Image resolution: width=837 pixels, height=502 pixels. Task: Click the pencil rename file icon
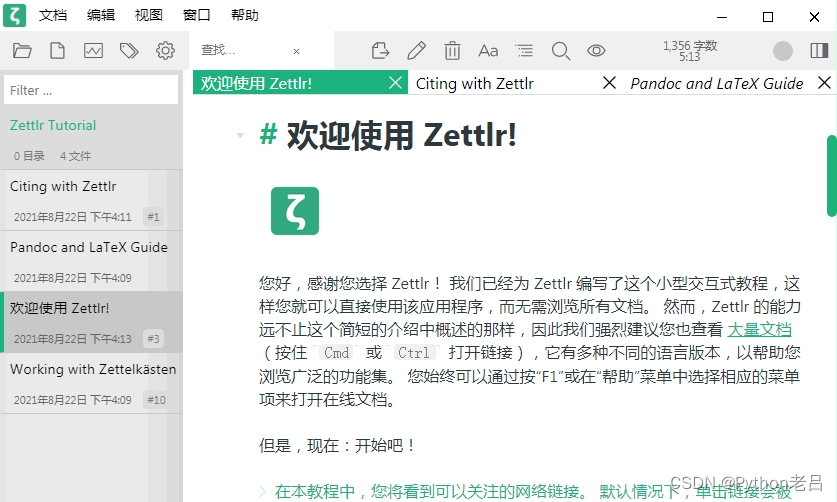pyautogui.click(x=416, y=51)
